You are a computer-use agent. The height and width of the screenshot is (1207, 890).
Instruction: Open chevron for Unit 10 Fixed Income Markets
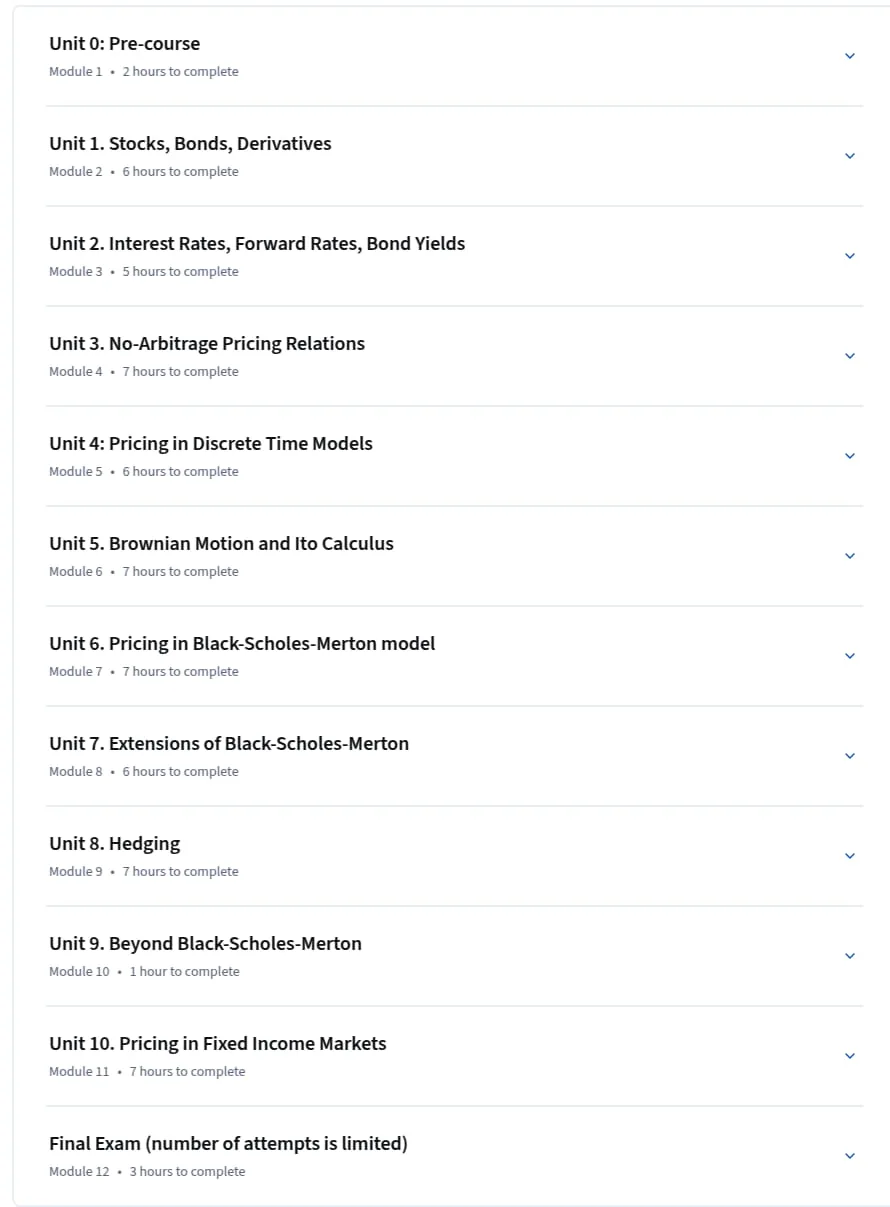[850, 1056]
